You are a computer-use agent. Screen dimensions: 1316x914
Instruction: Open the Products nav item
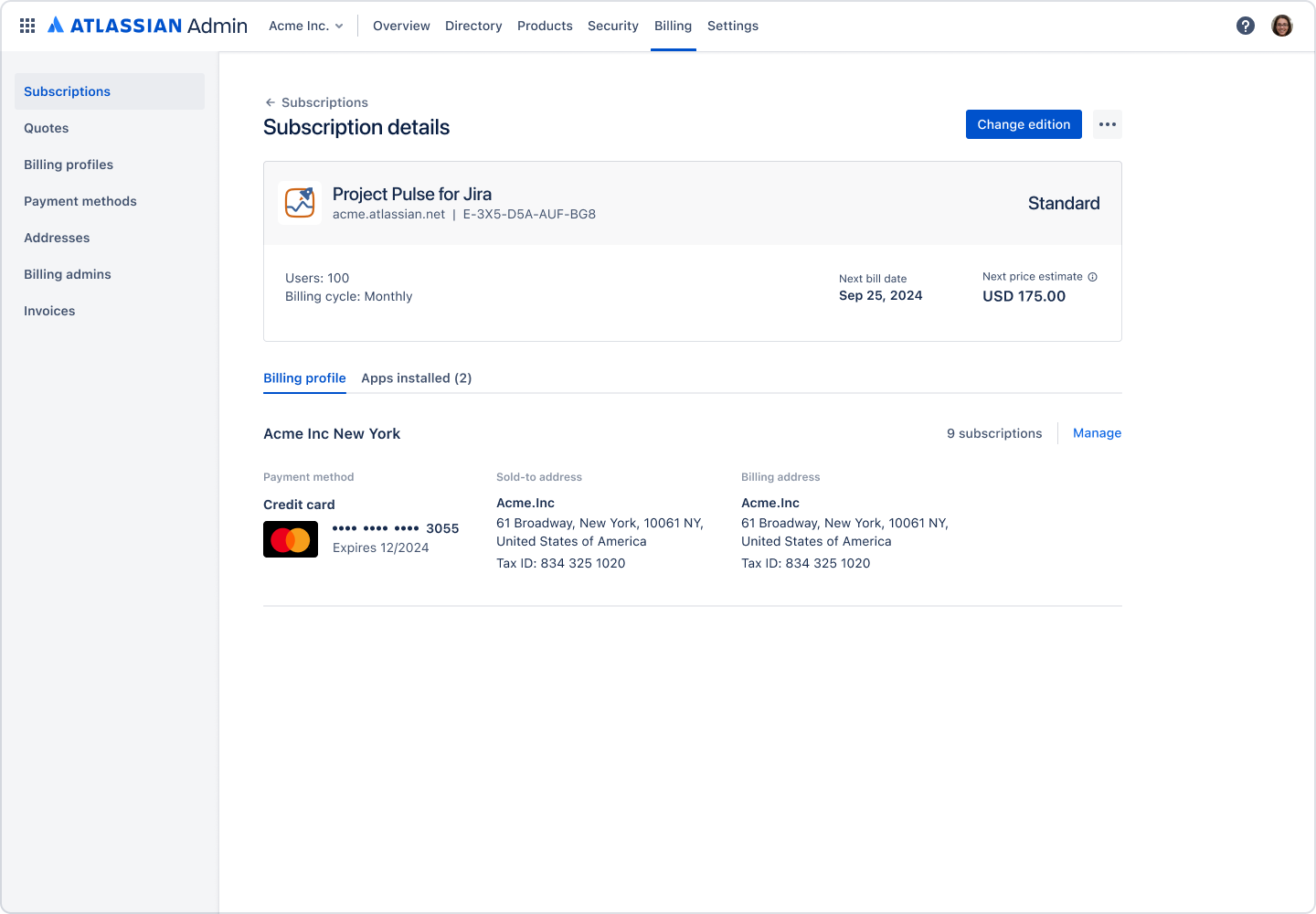[x=545, y=26]
